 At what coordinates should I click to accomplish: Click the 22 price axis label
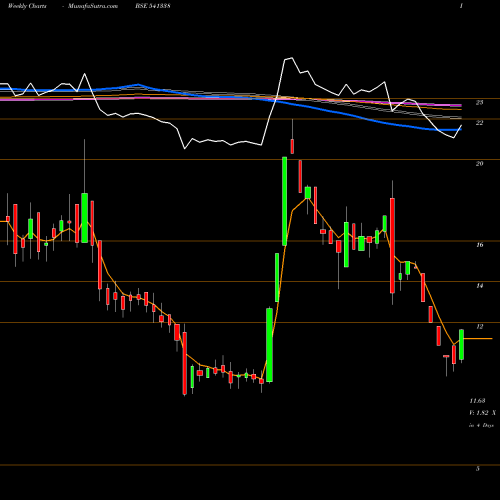tap(479, 123)
